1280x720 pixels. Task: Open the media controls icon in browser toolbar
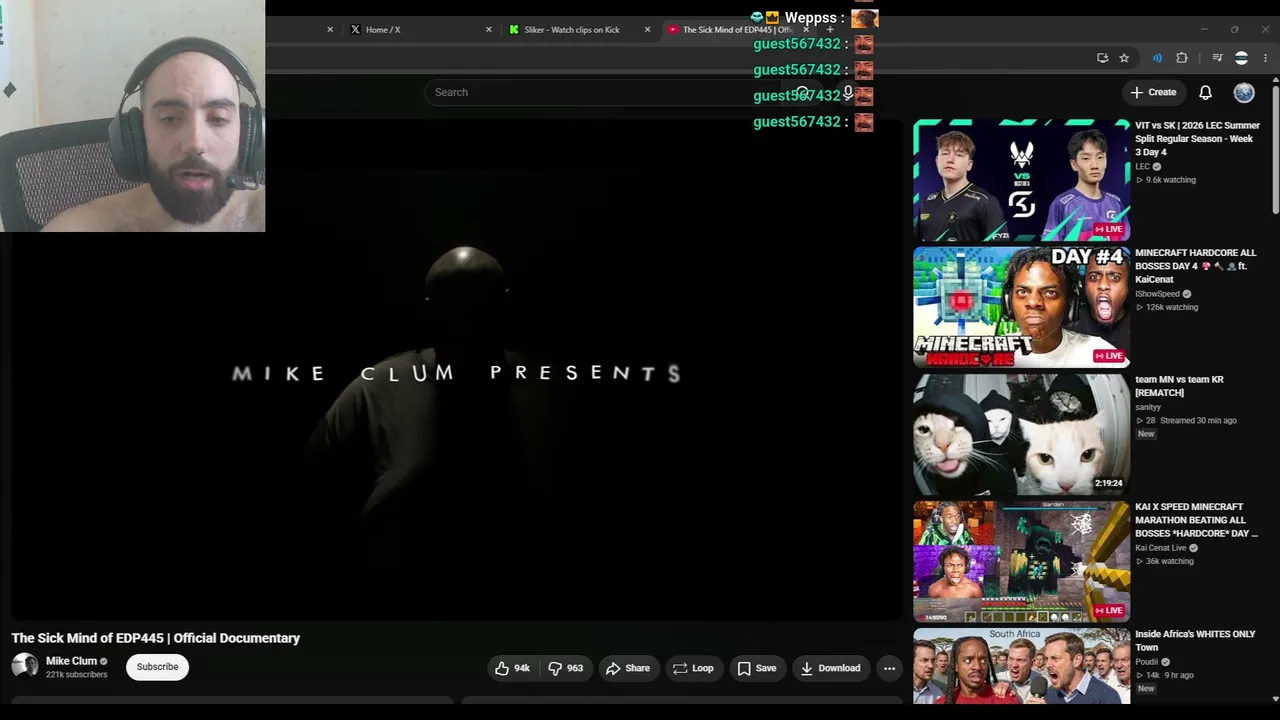click(1217, 58)
